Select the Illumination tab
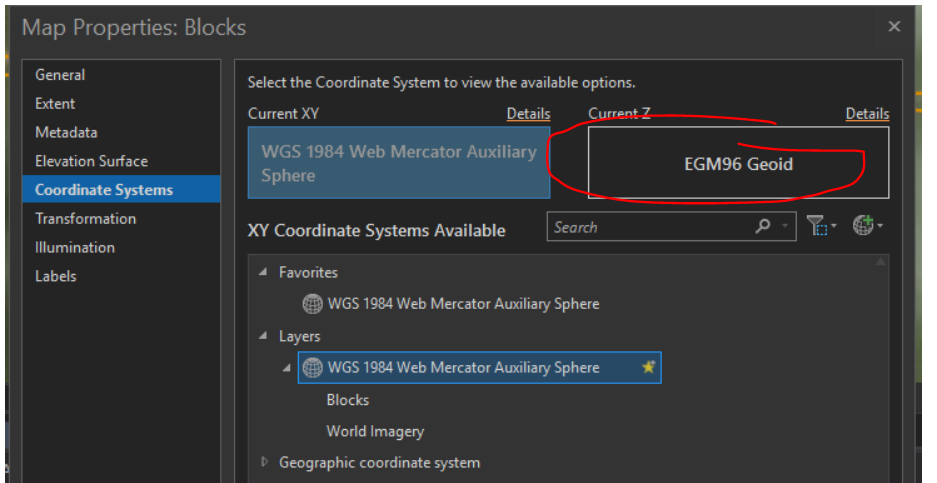 (x=75, y=247)
